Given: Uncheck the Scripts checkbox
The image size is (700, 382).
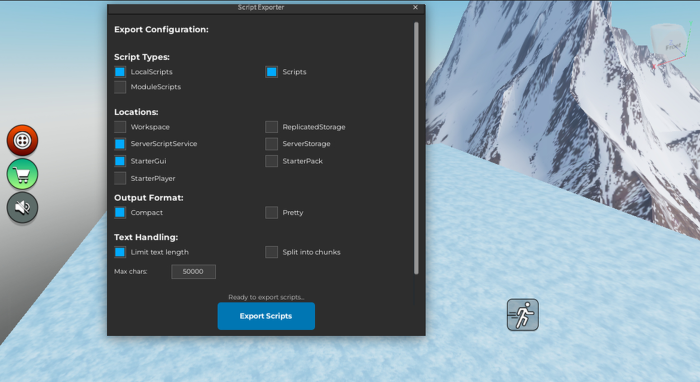Looking at the screenshot, I should [x=271, y=72].
